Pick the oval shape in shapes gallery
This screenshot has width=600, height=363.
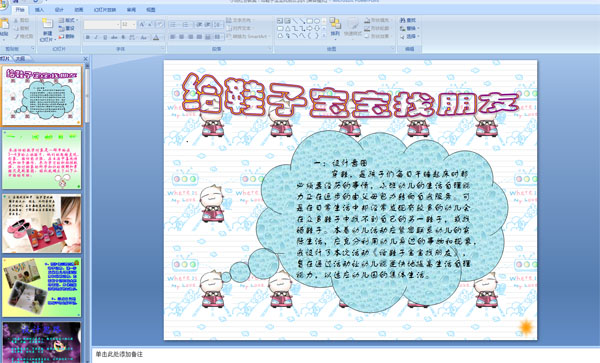tap(317, 21)
